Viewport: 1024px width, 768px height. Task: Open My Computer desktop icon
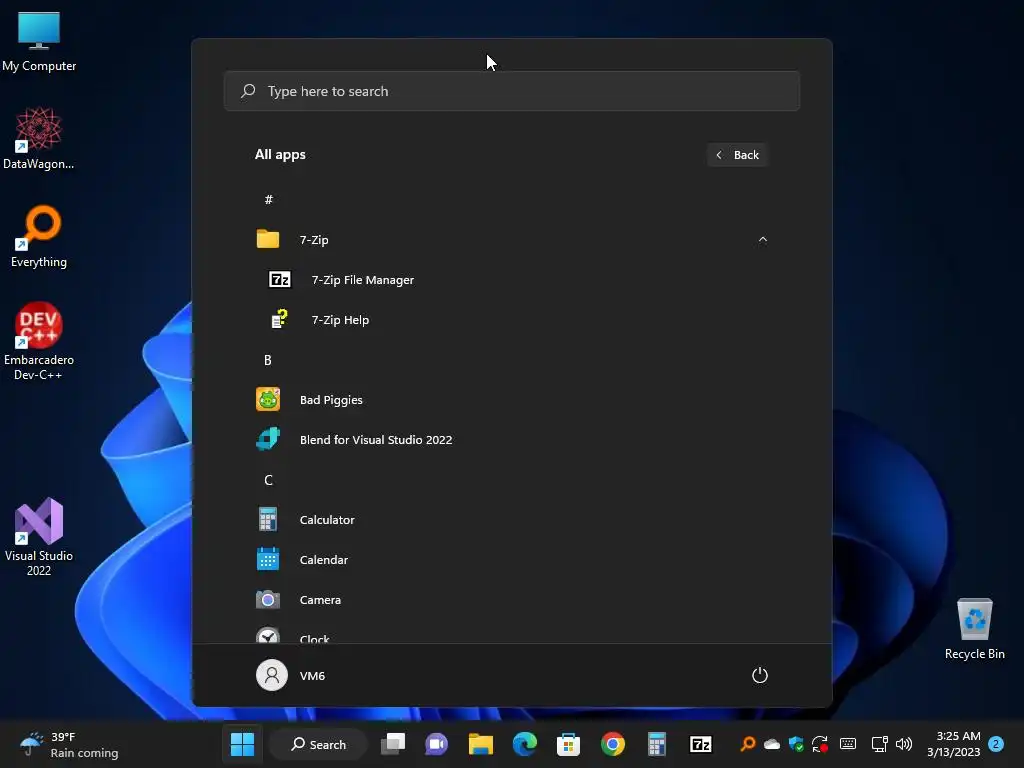click(x=39, y=41)
